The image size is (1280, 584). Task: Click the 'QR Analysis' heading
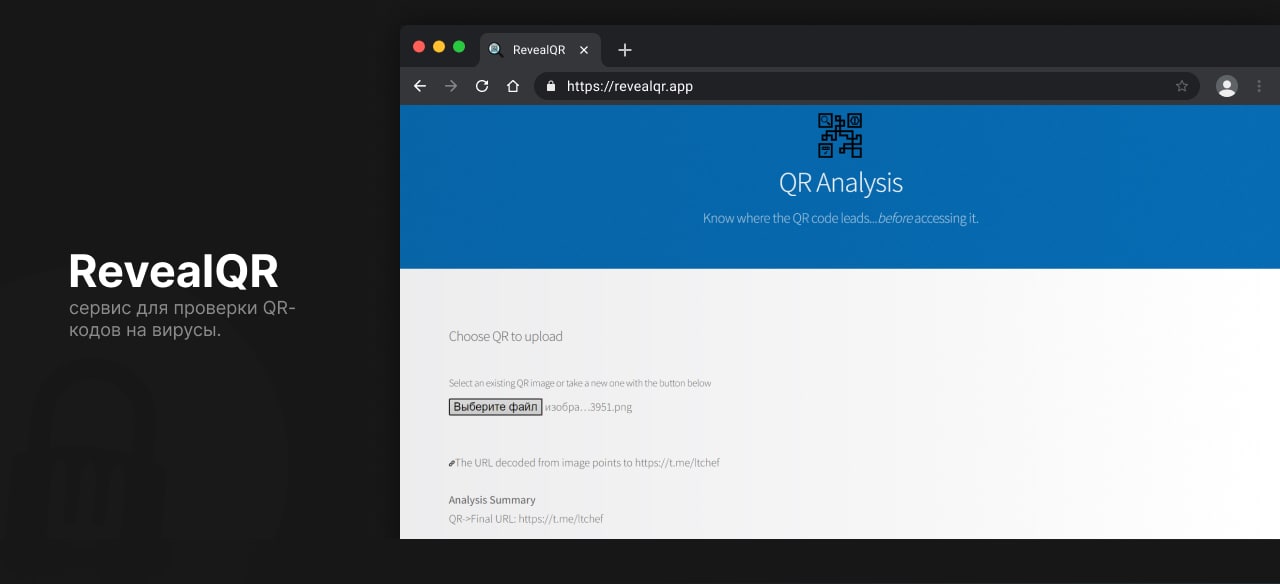pyautogui.click(x=841, y=183)
